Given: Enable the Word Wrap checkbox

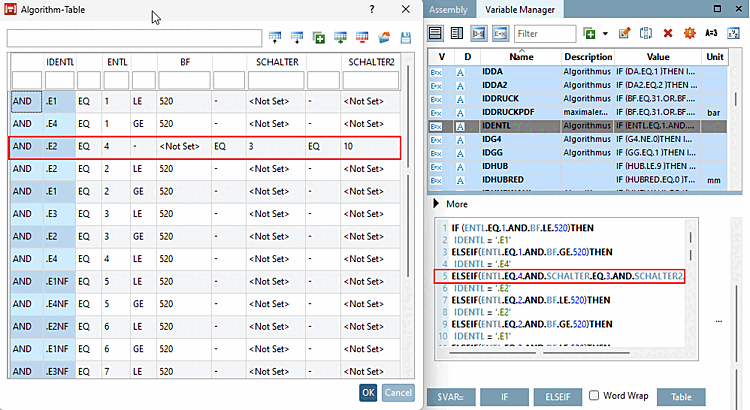Looking at the screenshot, I should point(594,395).
